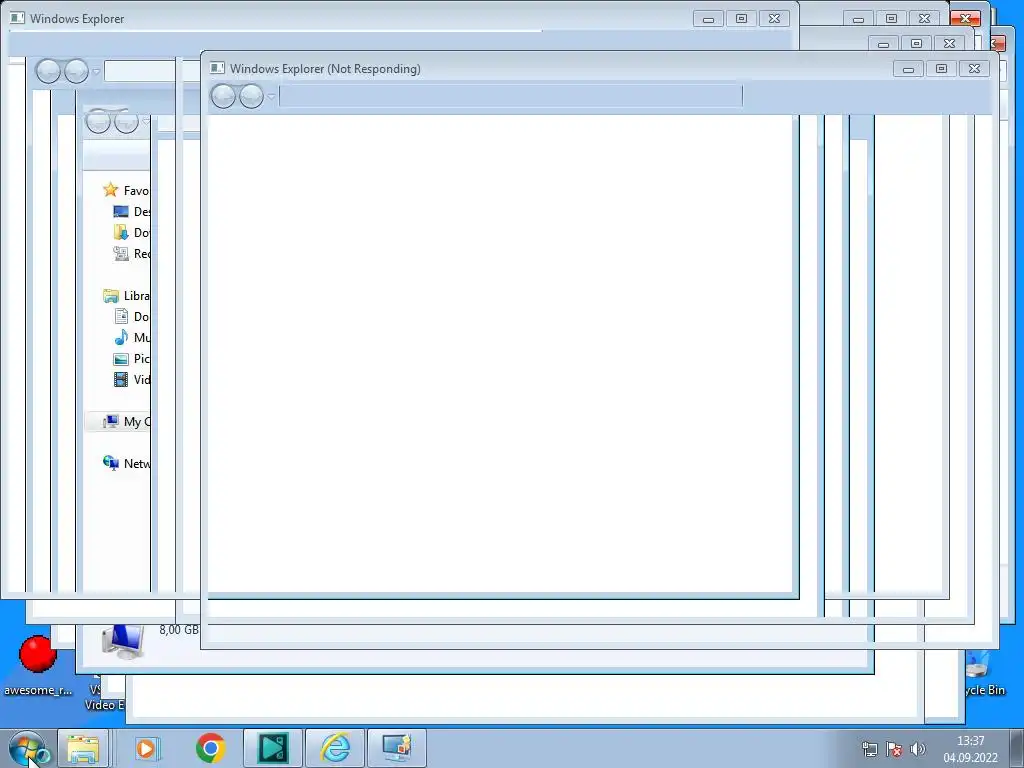Select Libraries in the navigation pane
This screenshot has height=768, width=1024.
[x=126, y=296]
